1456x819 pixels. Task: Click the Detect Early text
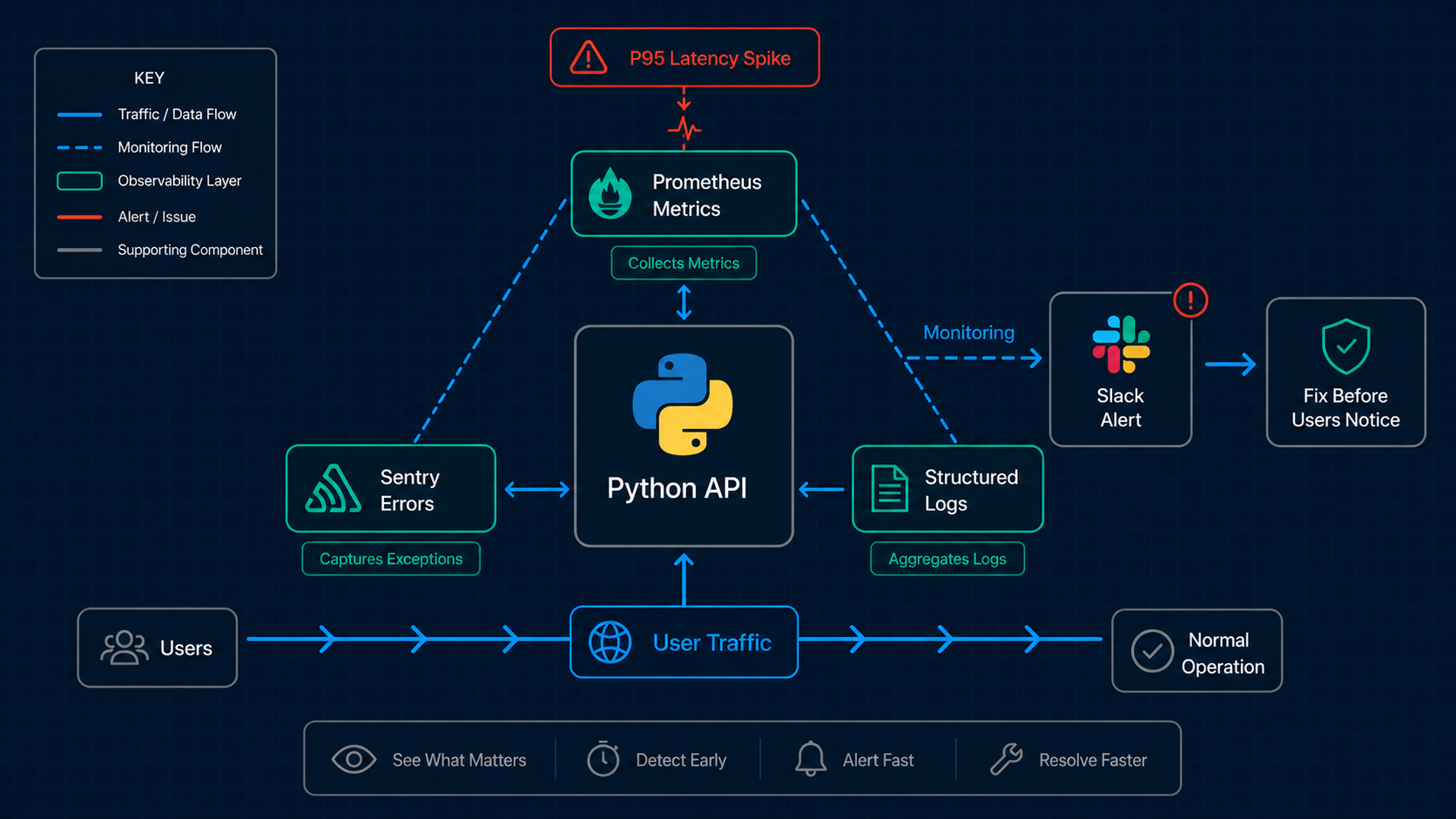coord(681,760)
